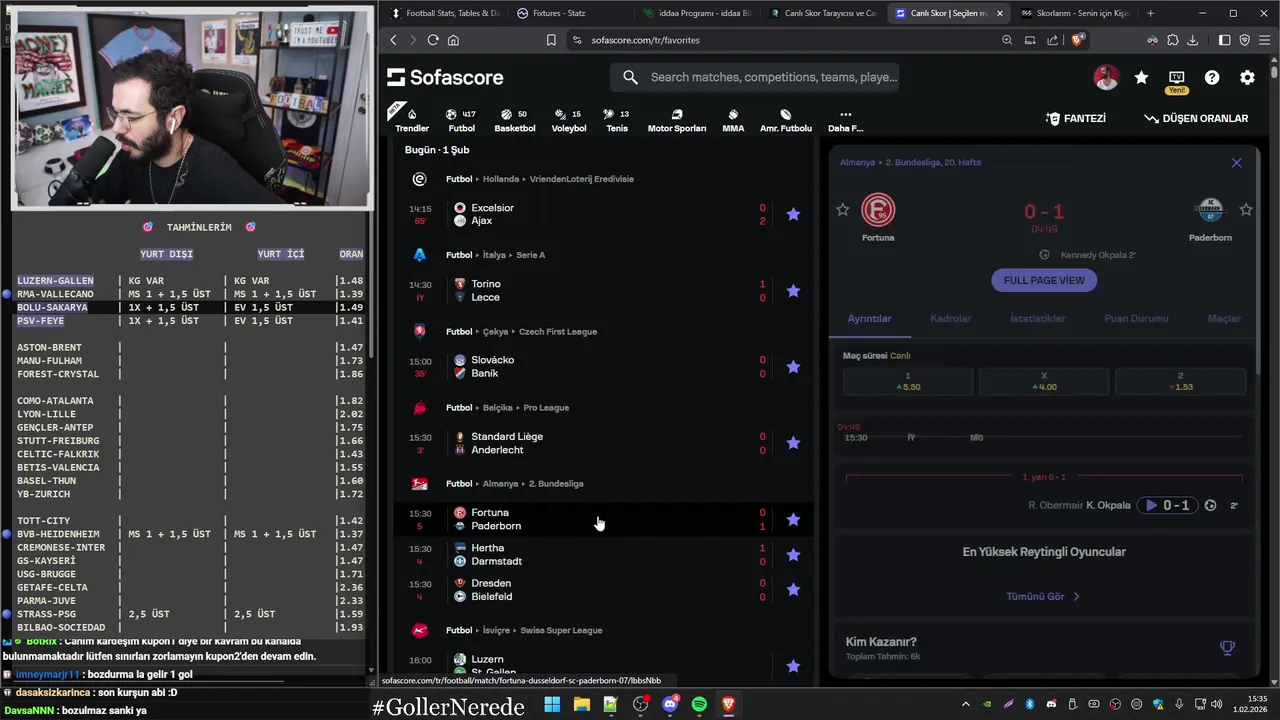Go to browser home page
Screen dimensions: 1280x720
453,40
